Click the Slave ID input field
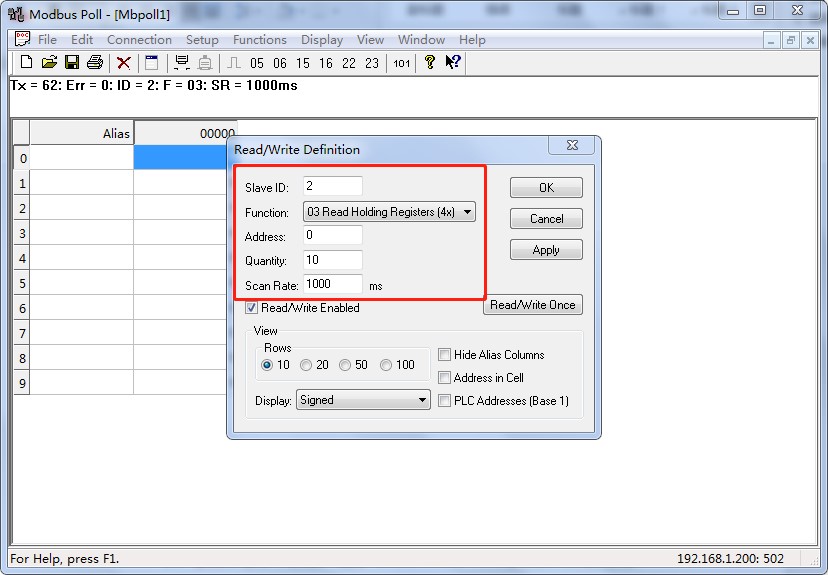The width and height of the screenshot is (828, 575). coord(333,186)
